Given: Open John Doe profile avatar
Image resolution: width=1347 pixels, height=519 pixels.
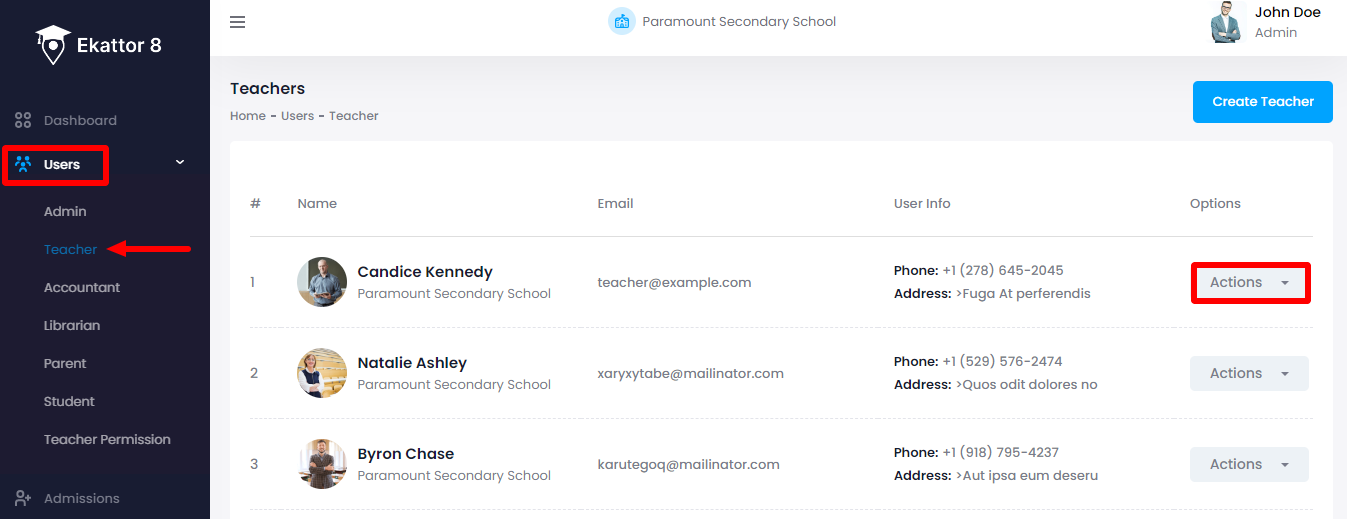Looking at the screenshot, I should coord(1227,22).
